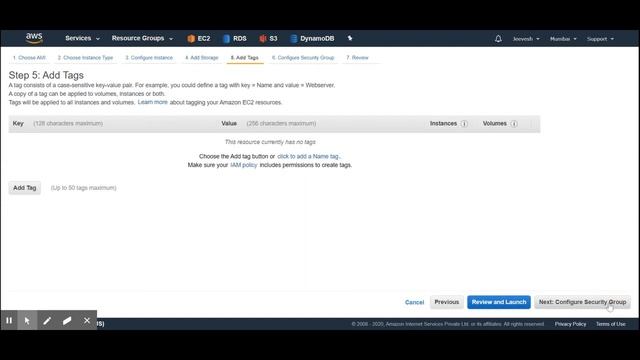Image resolution: width=640 pixels, height=360 pixels.
Task: Click the Previous button
Action: click(447, 302)
